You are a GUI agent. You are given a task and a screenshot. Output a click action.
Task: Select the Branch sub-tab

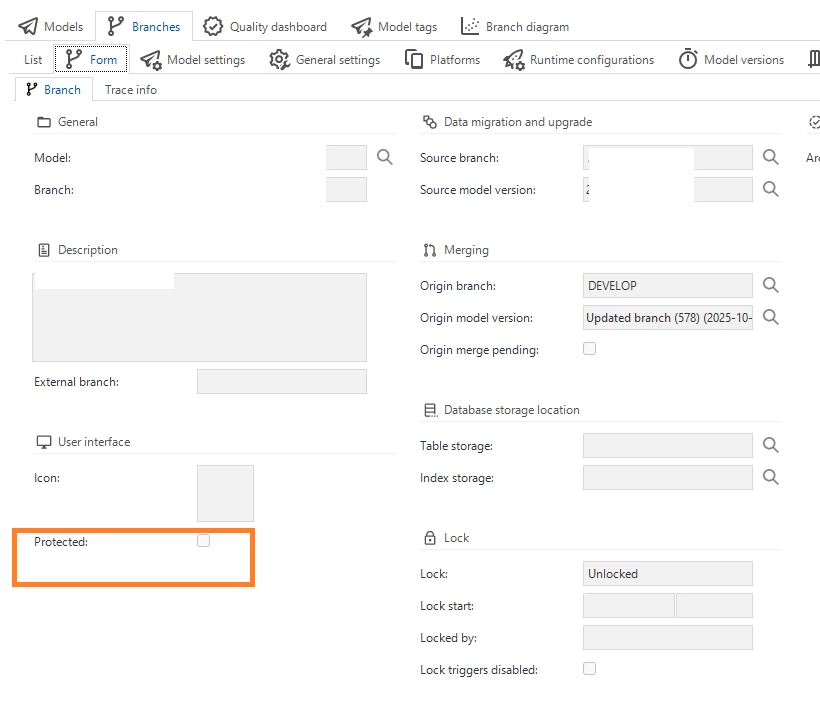click(x=54, y=89)
